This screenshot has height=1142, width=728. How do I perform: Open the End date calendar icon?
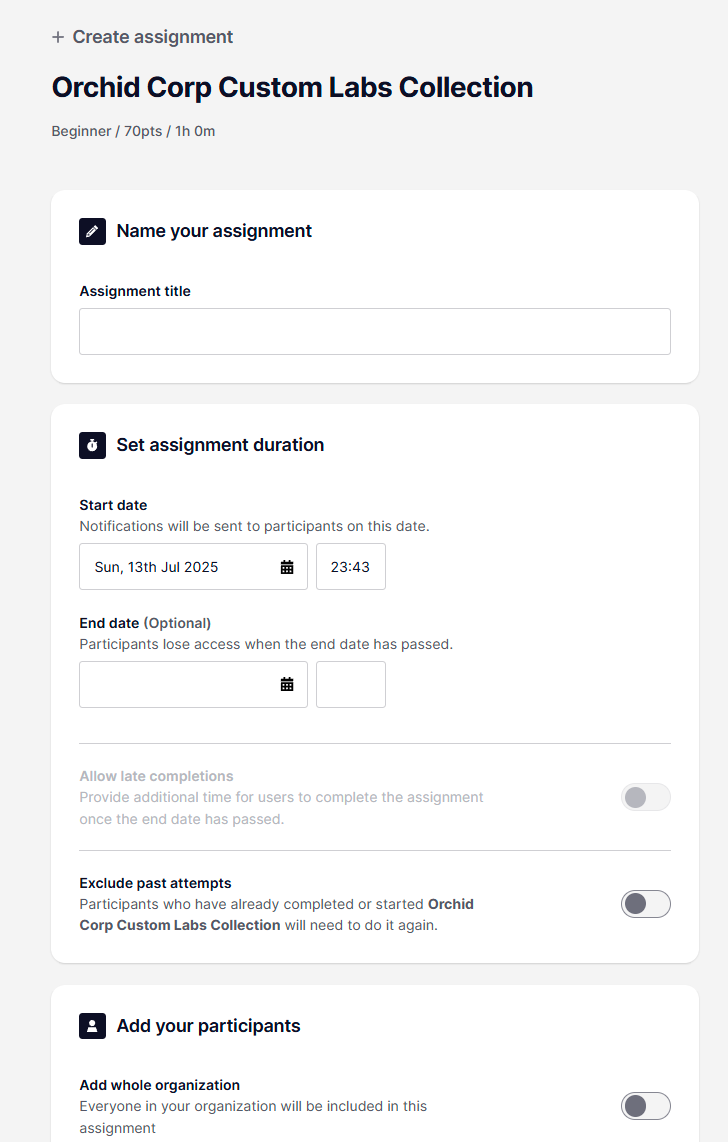pos(287,685)
